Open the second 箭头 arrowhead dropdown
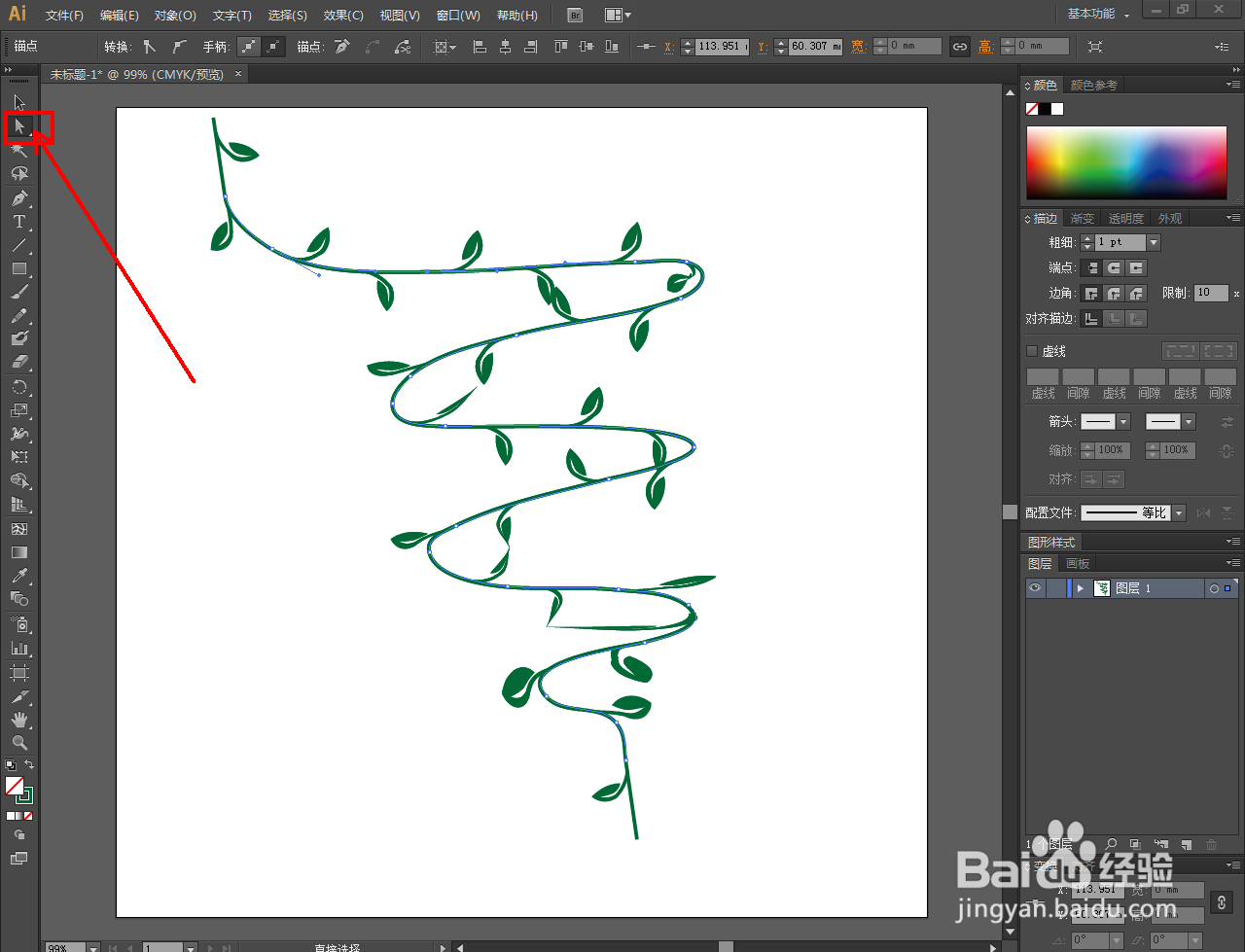The width and height of the screenshot is (1245, 952). (x=1189, y=422)
